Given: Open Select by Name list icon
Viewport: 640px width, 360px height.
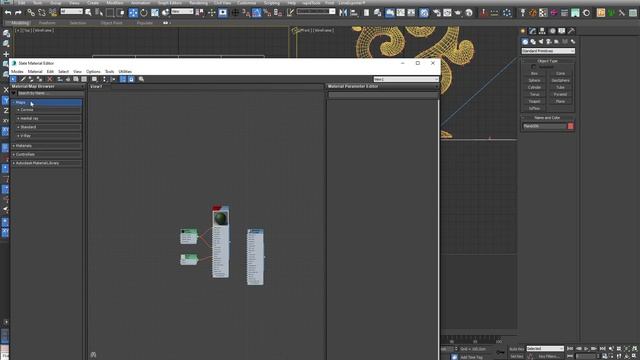Looking at the screenshot, I should click(99, 13).
